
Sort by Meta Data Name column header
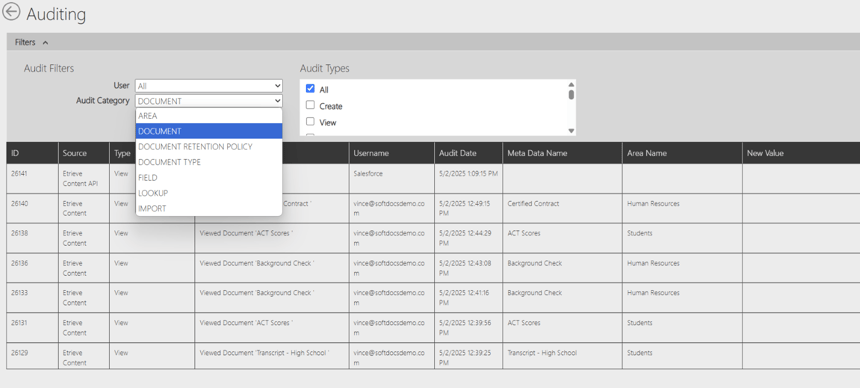point(562,153)
